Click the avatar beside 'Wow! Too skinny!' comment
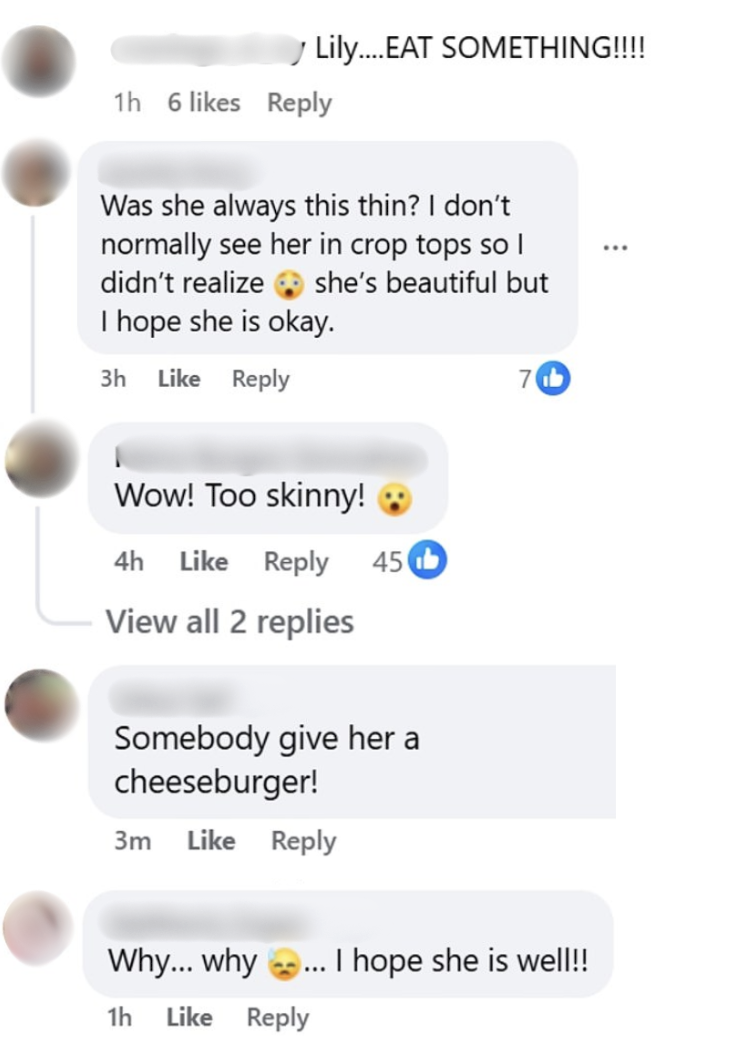 click(40, 461)
